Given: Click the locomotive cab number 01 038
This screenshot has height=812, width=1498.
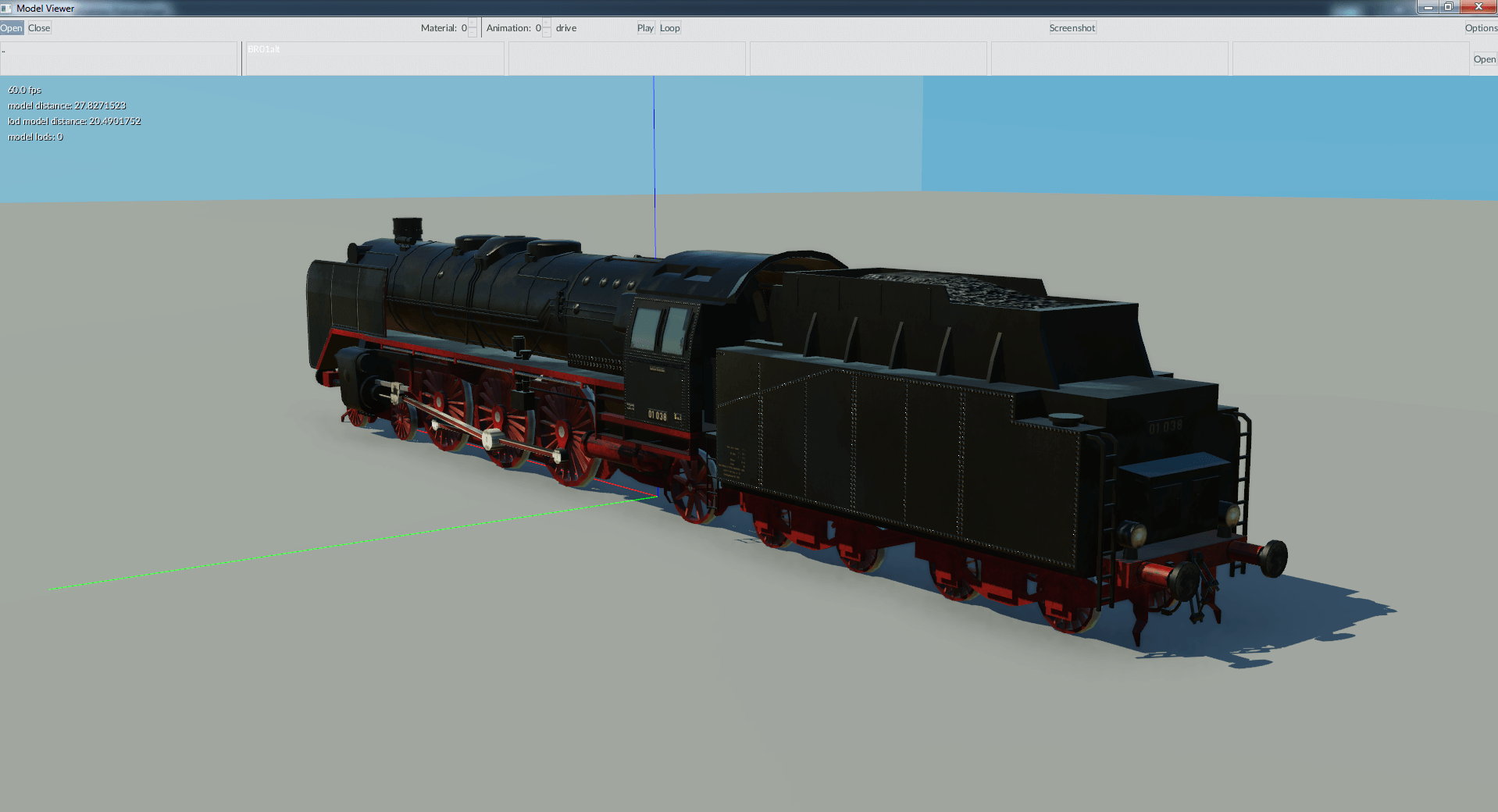Looking at the screenshot, I should point(657,415).
